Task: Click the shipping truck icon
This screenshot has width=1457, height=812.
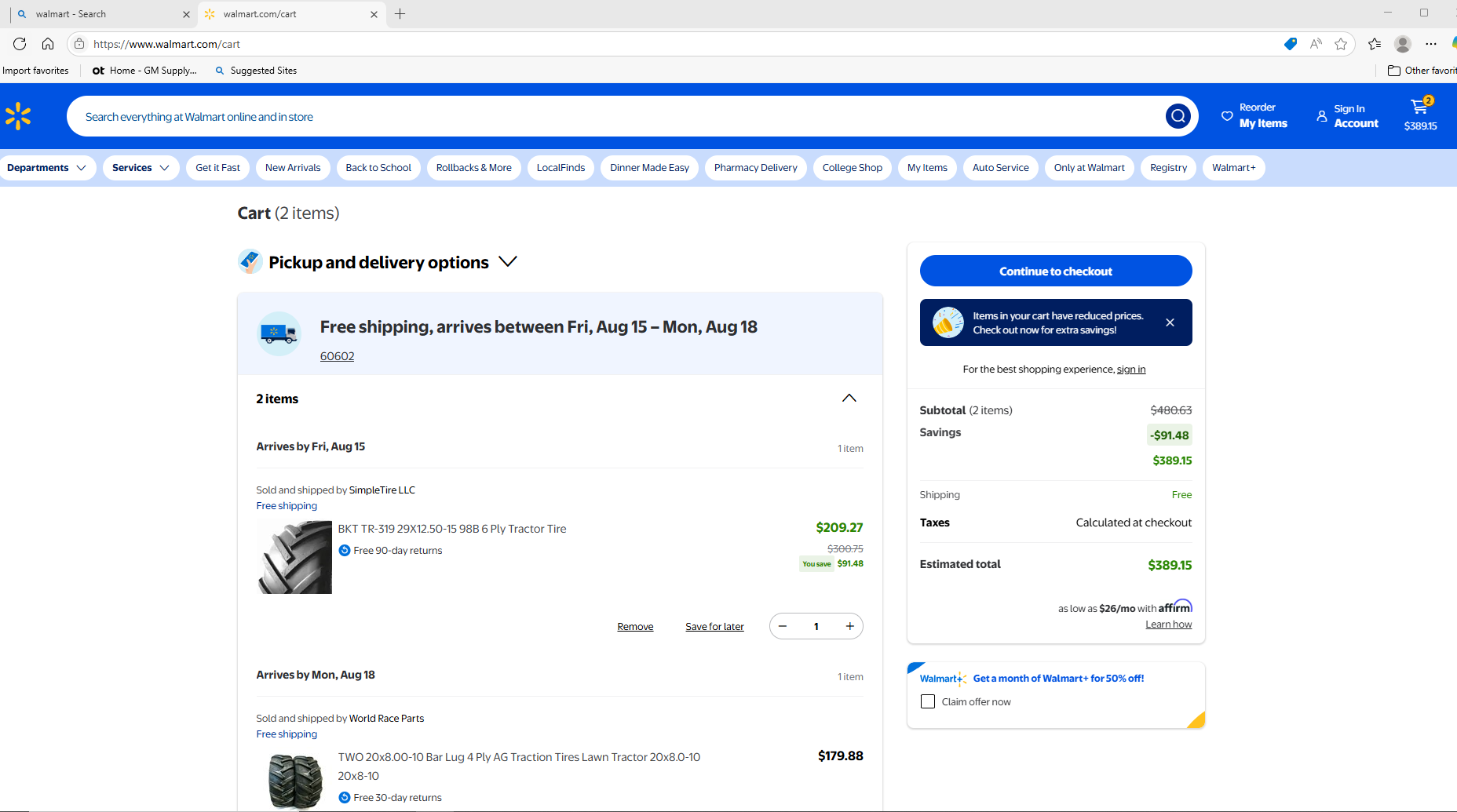Action: pyautogui.click(x=279, y=333)
